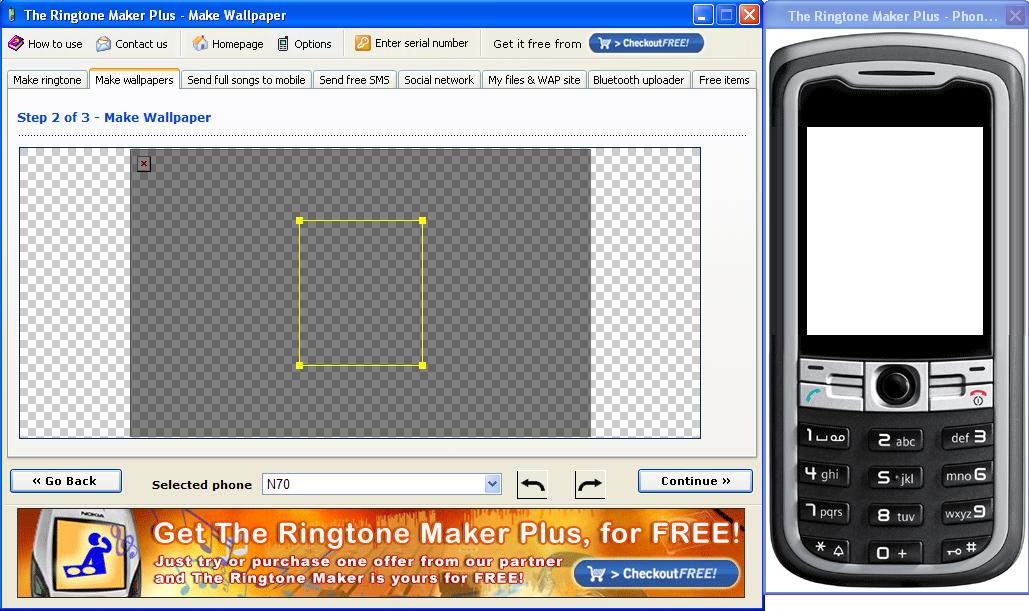Open Options from the toolbar text

[x=312, y=44]
